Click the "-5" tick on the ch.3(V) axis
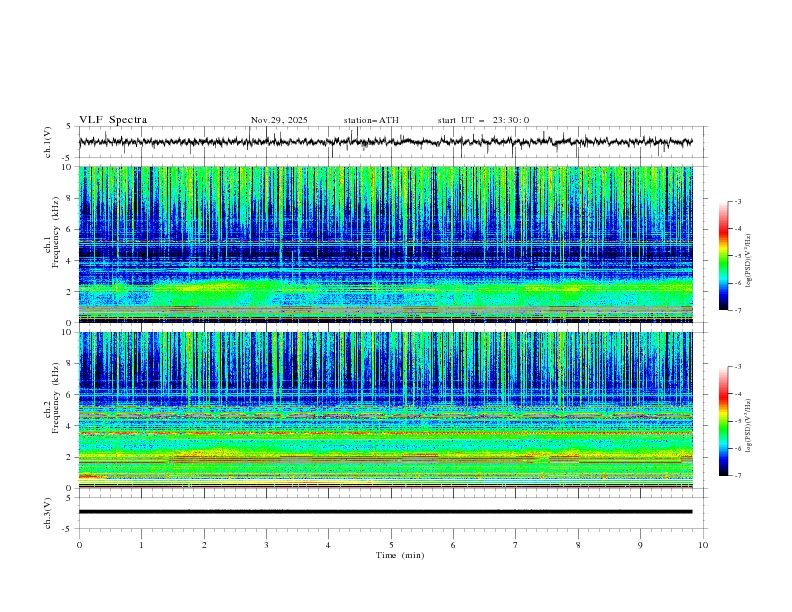Screen dimensions: 792x612 (x=68, y=529)
